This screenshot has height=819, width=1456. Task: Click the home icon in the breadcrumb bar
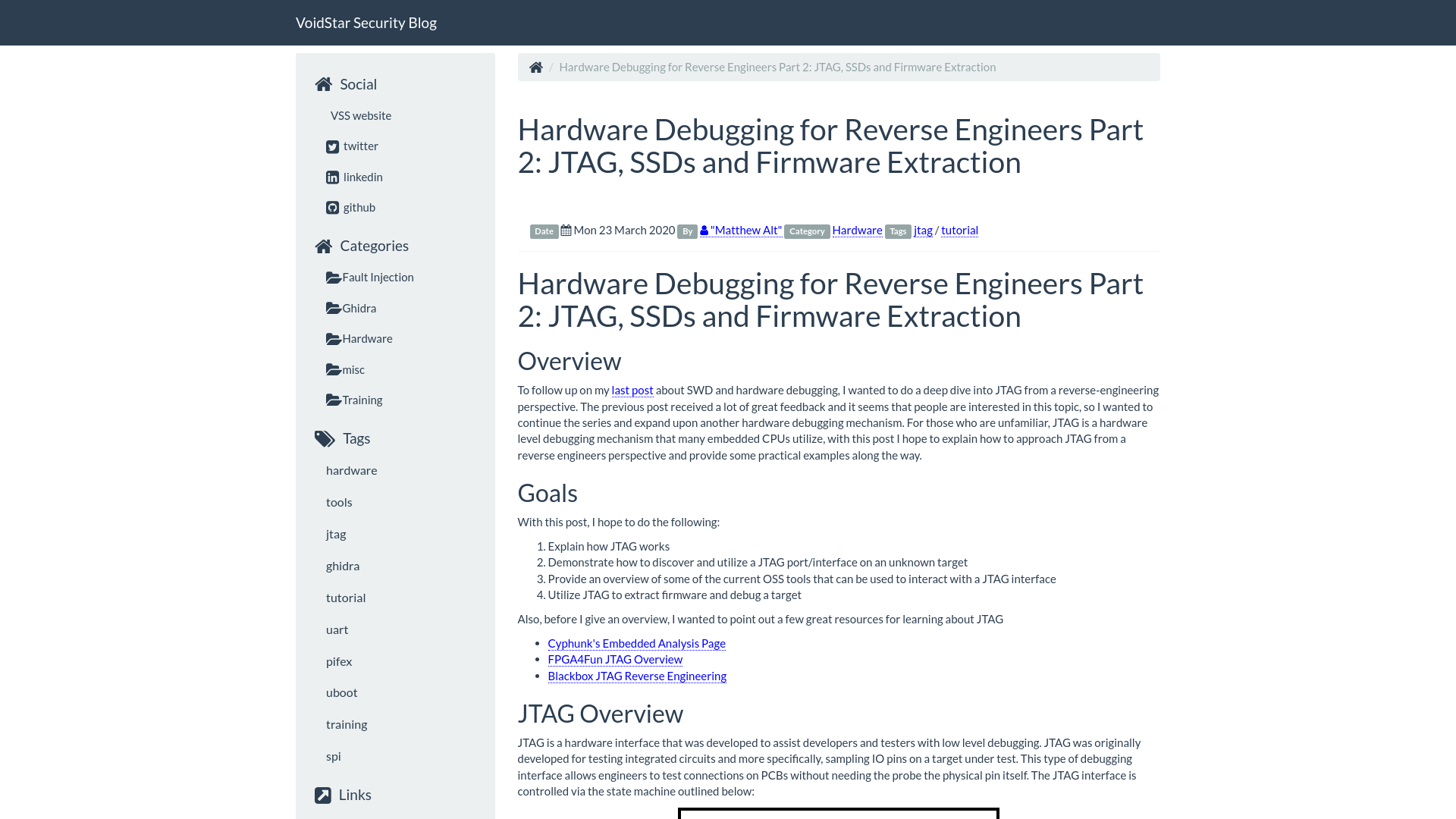click(536, 67)
